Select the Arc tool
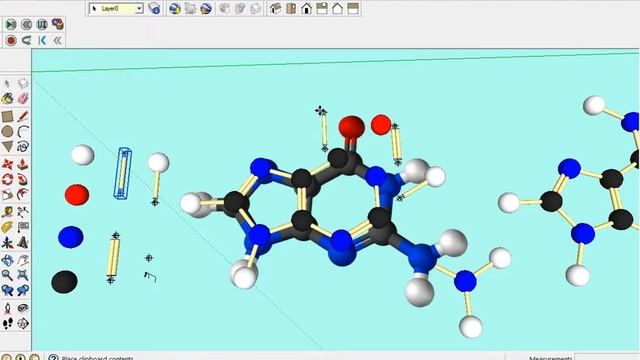This screenshot has width=640, height=360. tap(23, 131)
